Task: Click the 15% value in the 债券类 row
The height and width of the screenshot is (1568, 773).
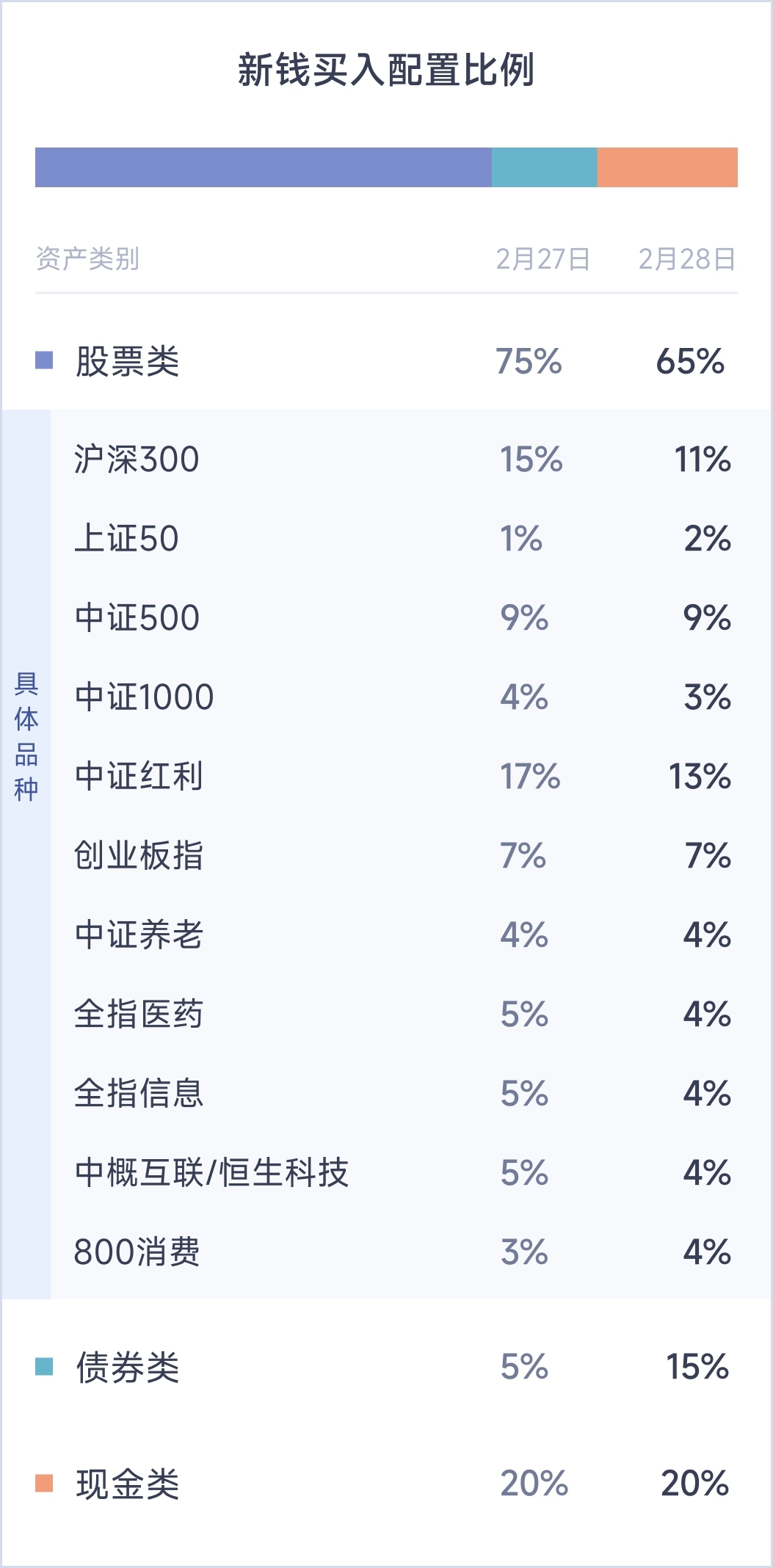Action: pyautogui.click(x=697, y=1367)
